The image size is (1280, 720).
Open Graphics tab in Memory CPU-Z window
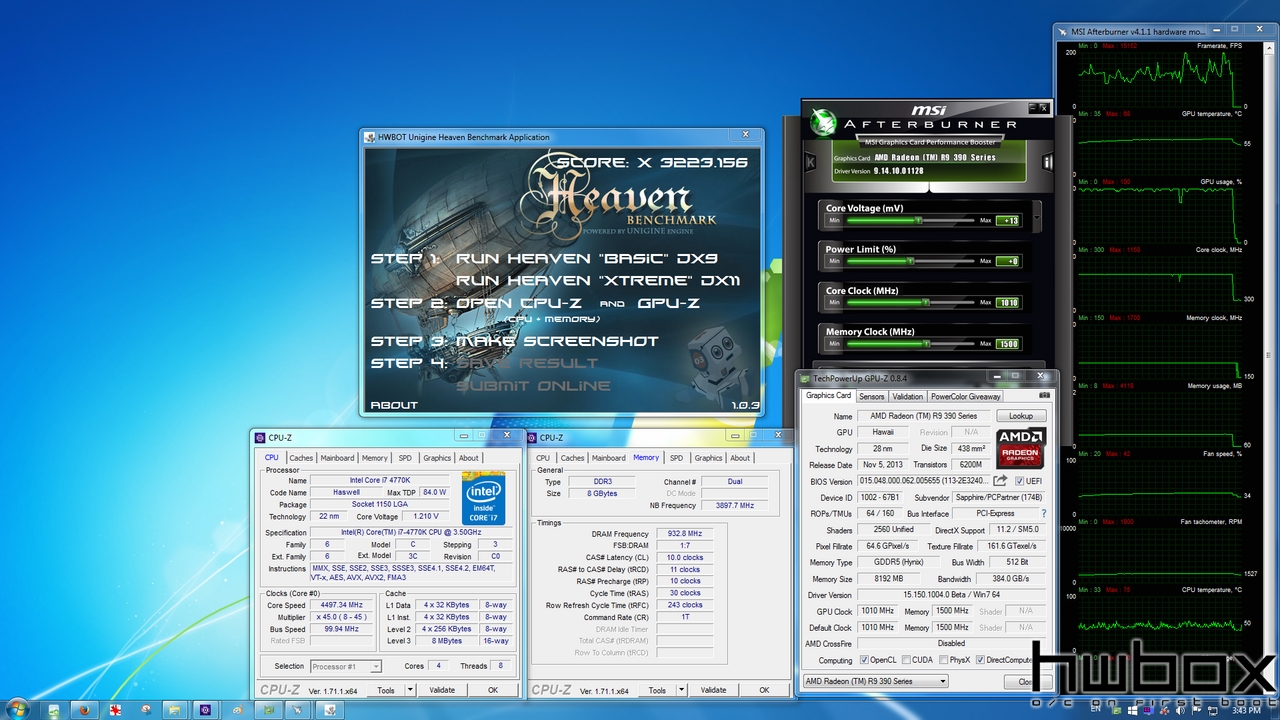click(708, 458)
